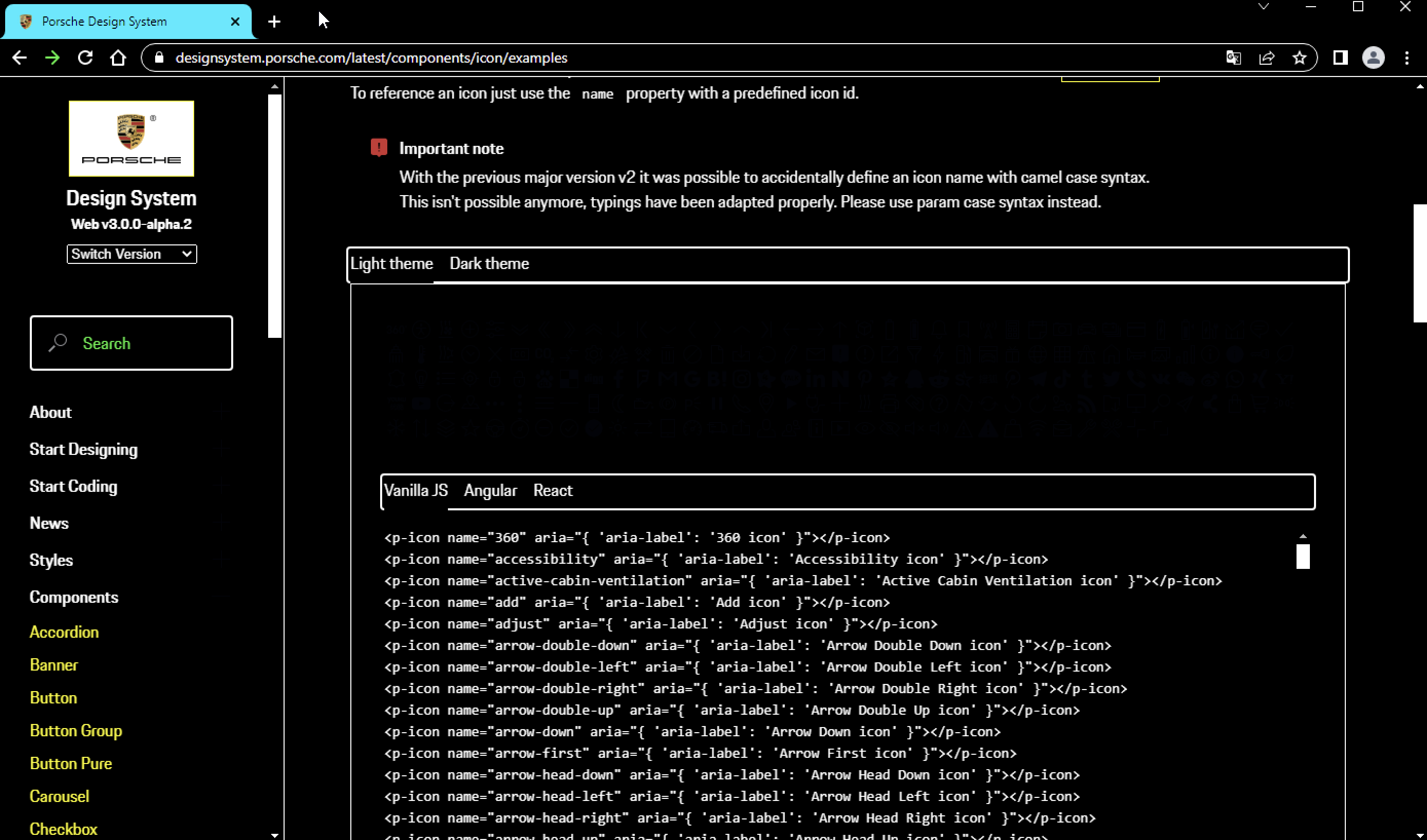Click the browser back arrow
This screenshot has height=840, width=1427.
[x=19, y=58]
